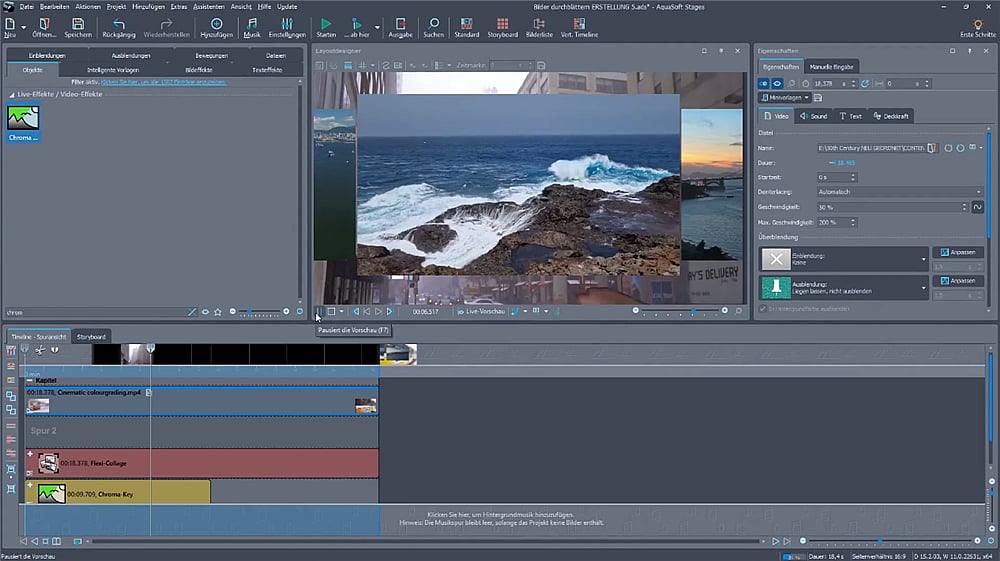The image size is (1000, 561).
Task: Collapse the Kapitel track in timeline
Action: click(29, 381)
